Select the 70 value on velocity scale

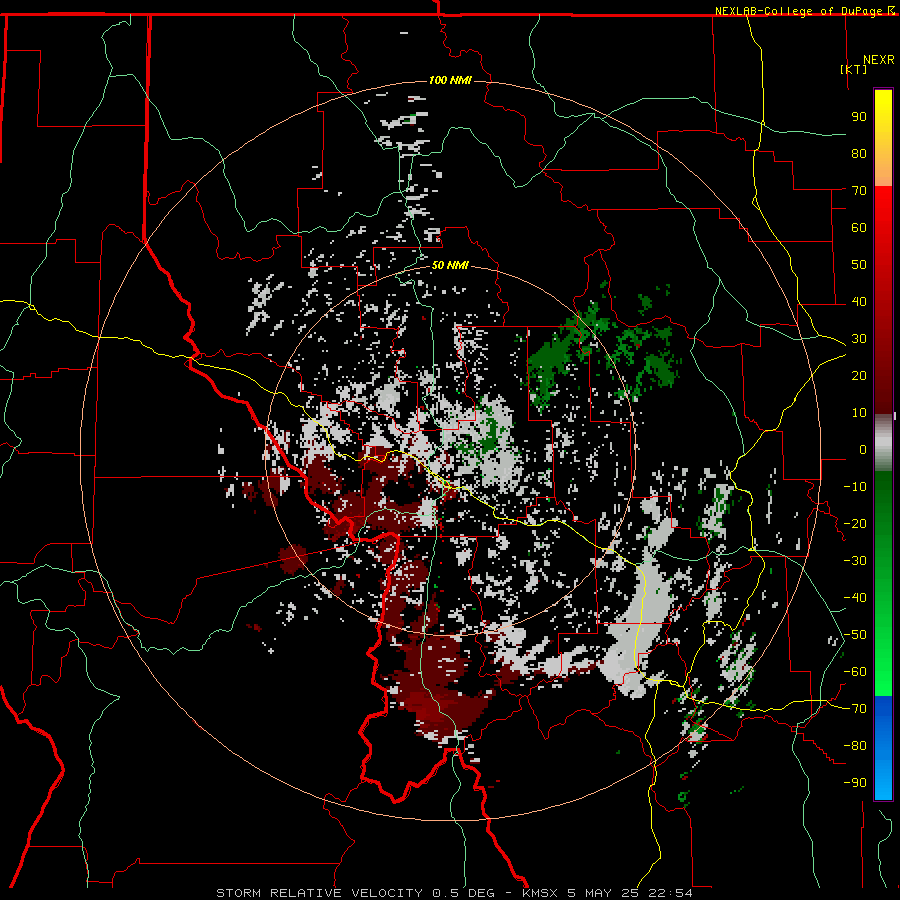tap(859, 191)
